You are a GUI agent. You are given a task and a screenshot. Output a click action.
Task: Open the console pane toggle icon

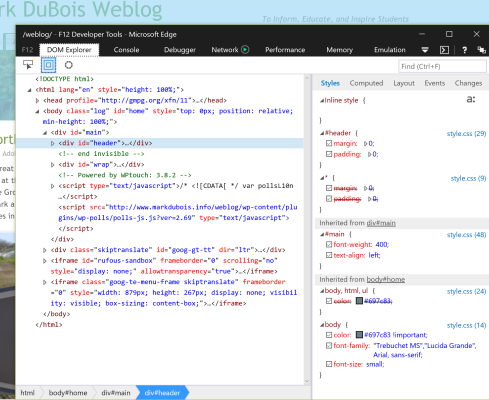tap(444, 50)
